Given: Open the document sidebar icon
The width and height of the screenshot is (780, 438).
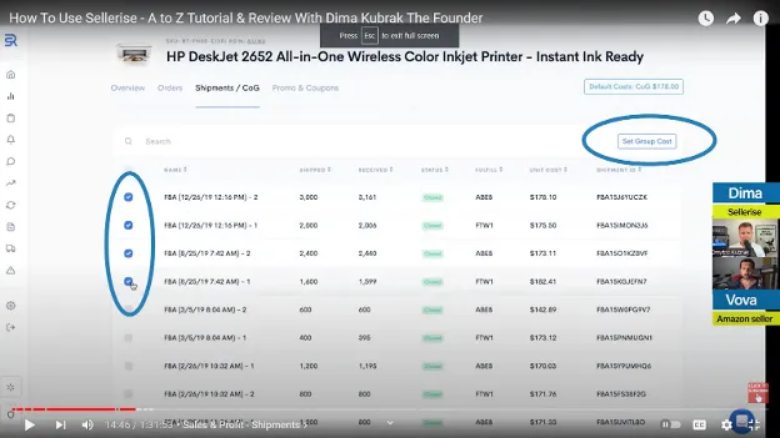Looking at the screenshot, I should pos(11,227).
